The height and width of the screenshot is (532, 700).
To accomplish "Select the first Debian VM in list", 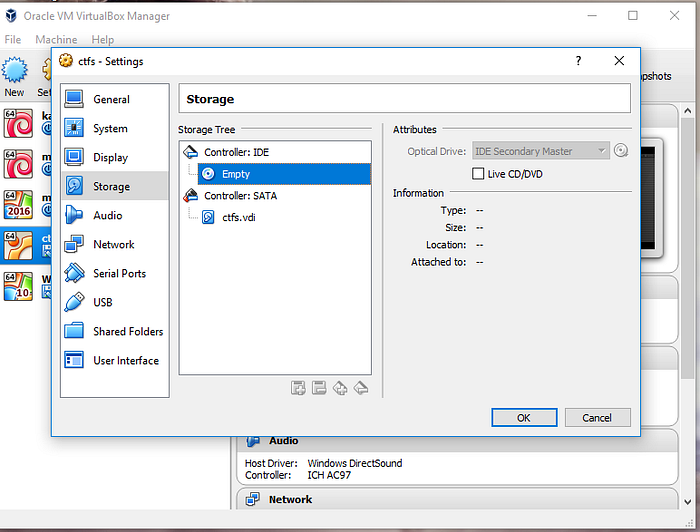I will click(18, 123).
